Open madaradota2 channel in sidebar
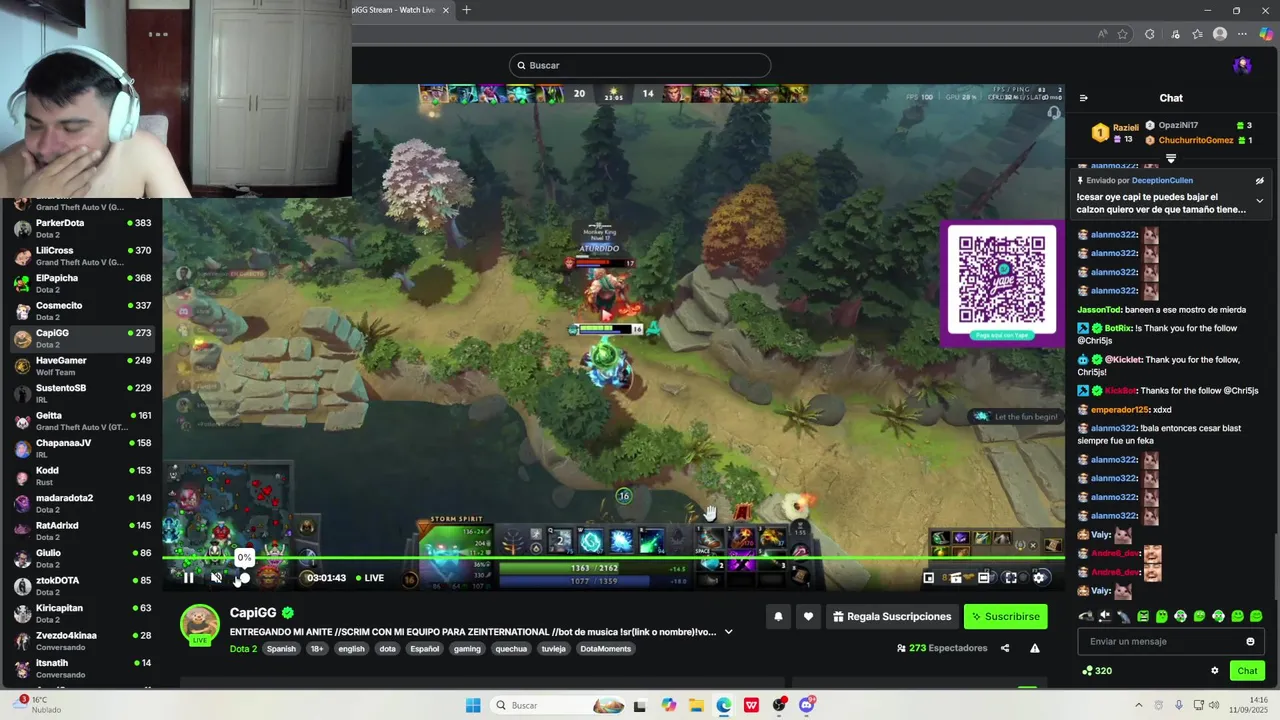Viewport: 1280px width, 720px height. point(81,503)
